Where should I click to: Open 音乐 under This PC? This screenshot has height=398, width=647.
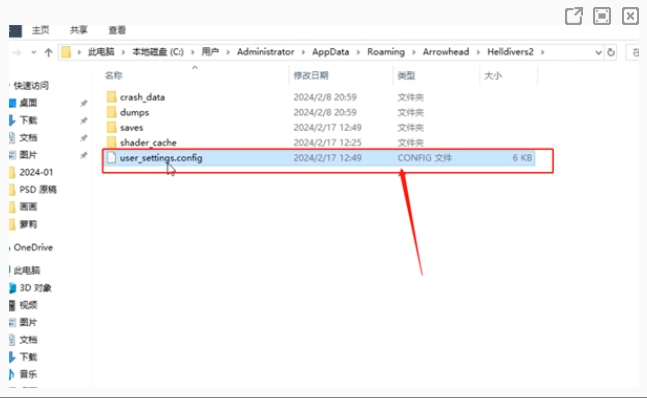point(28,374)
